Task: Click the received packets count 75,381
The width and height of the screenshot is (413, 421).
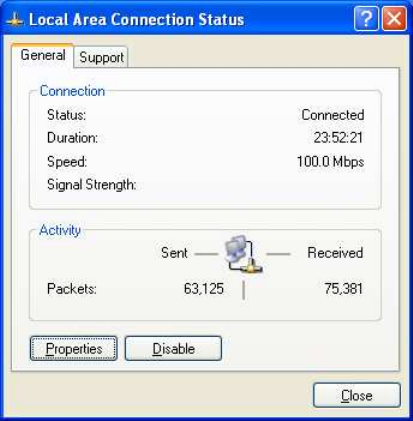Action: tap(343, 288)
